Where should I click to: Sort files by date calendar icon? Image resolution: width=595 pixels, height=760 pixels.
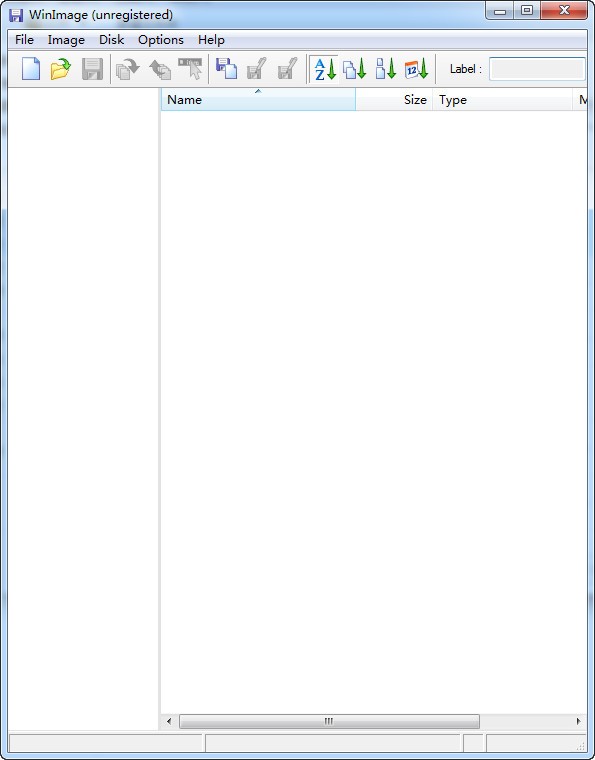417,69
